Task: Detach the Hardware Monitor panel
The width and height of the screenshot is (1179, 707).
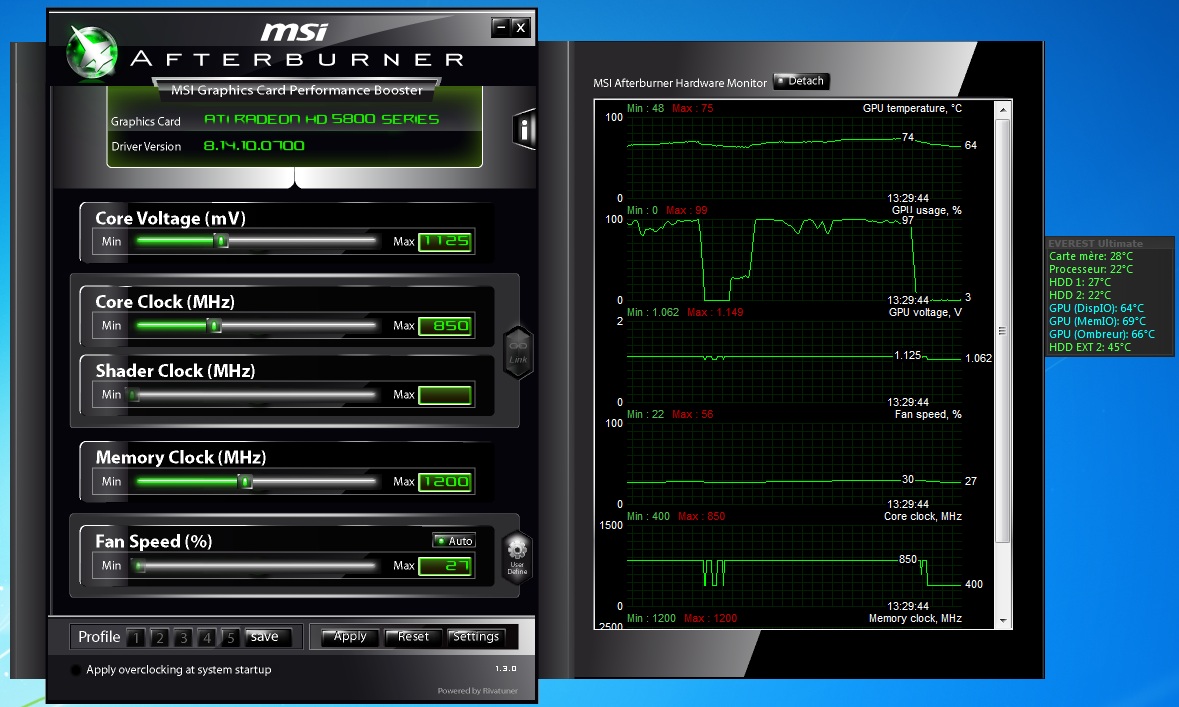Action: (x=801, y=82)
